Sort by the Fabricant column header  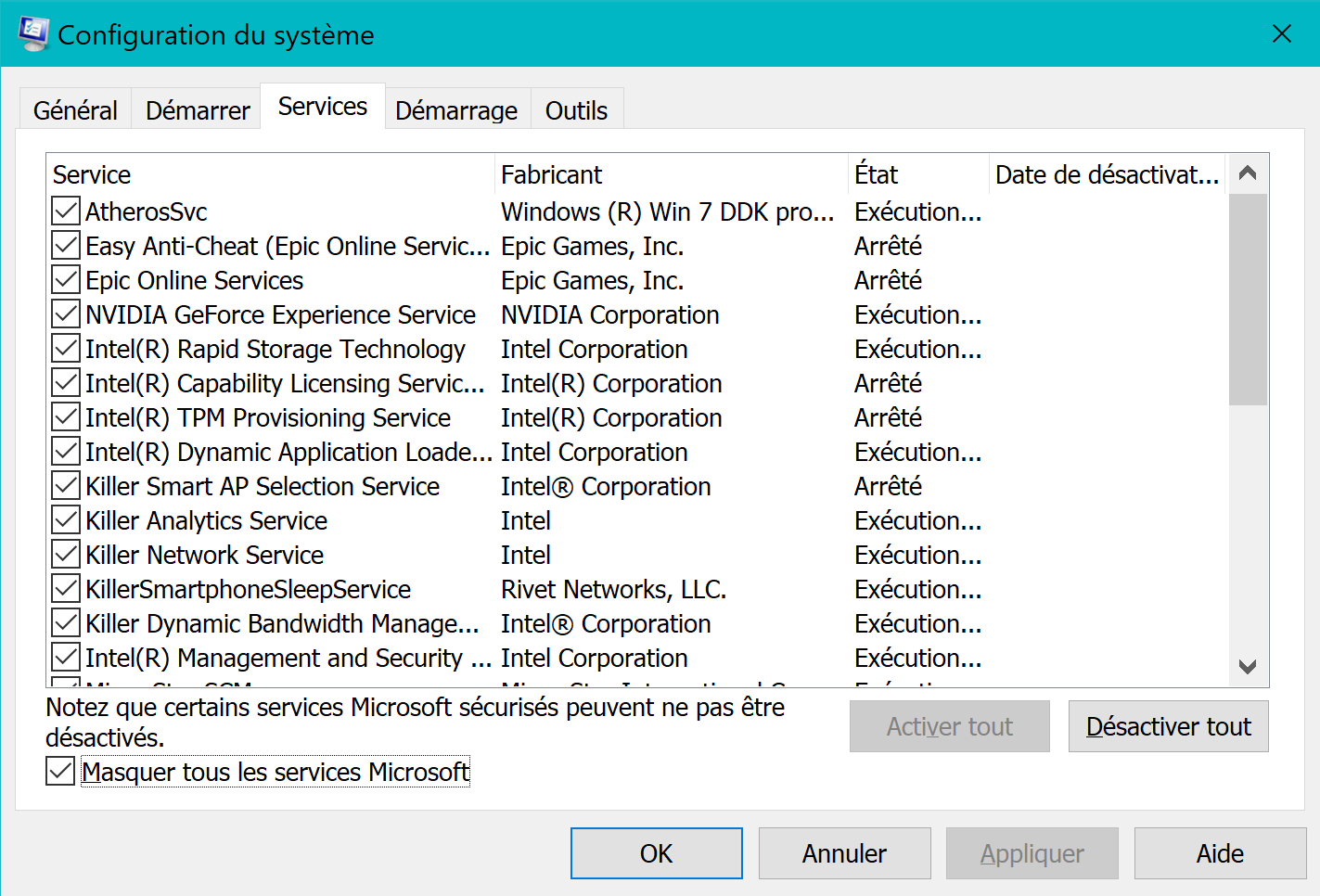tap(670, 174)
